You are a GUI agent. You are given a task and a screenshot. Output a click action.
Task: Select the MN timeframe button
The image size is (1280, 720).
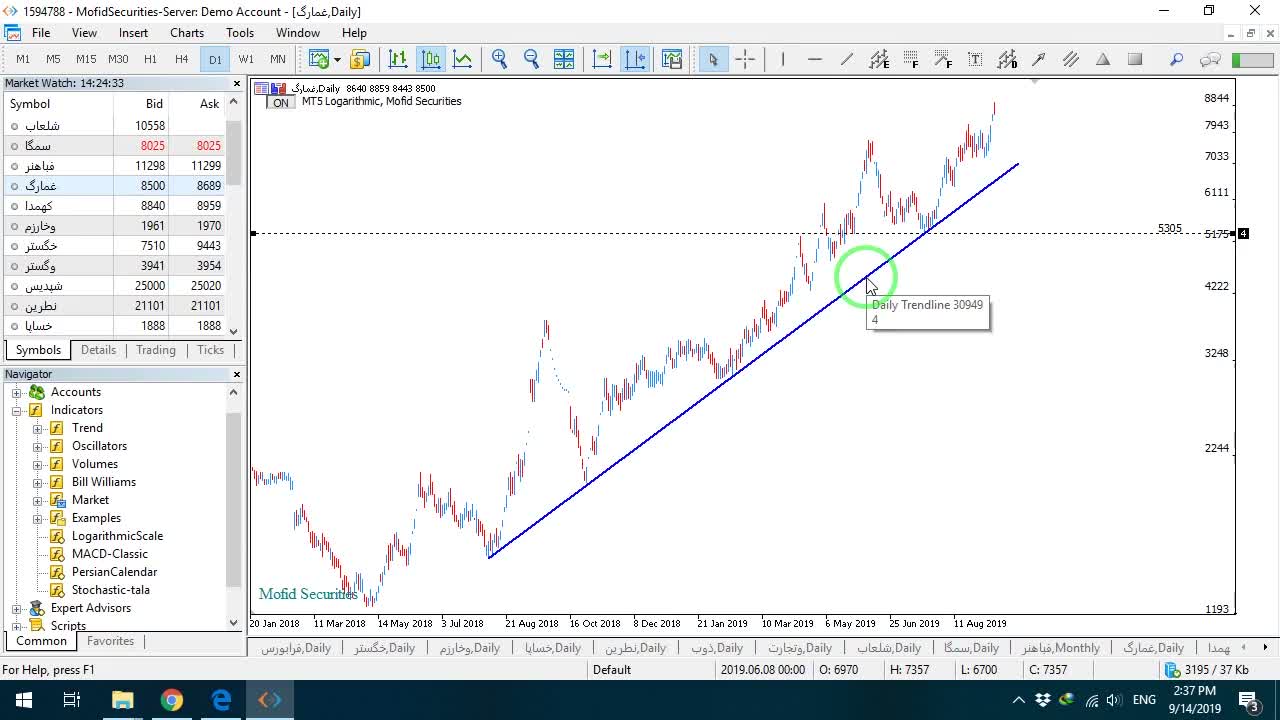click(278, 59)
